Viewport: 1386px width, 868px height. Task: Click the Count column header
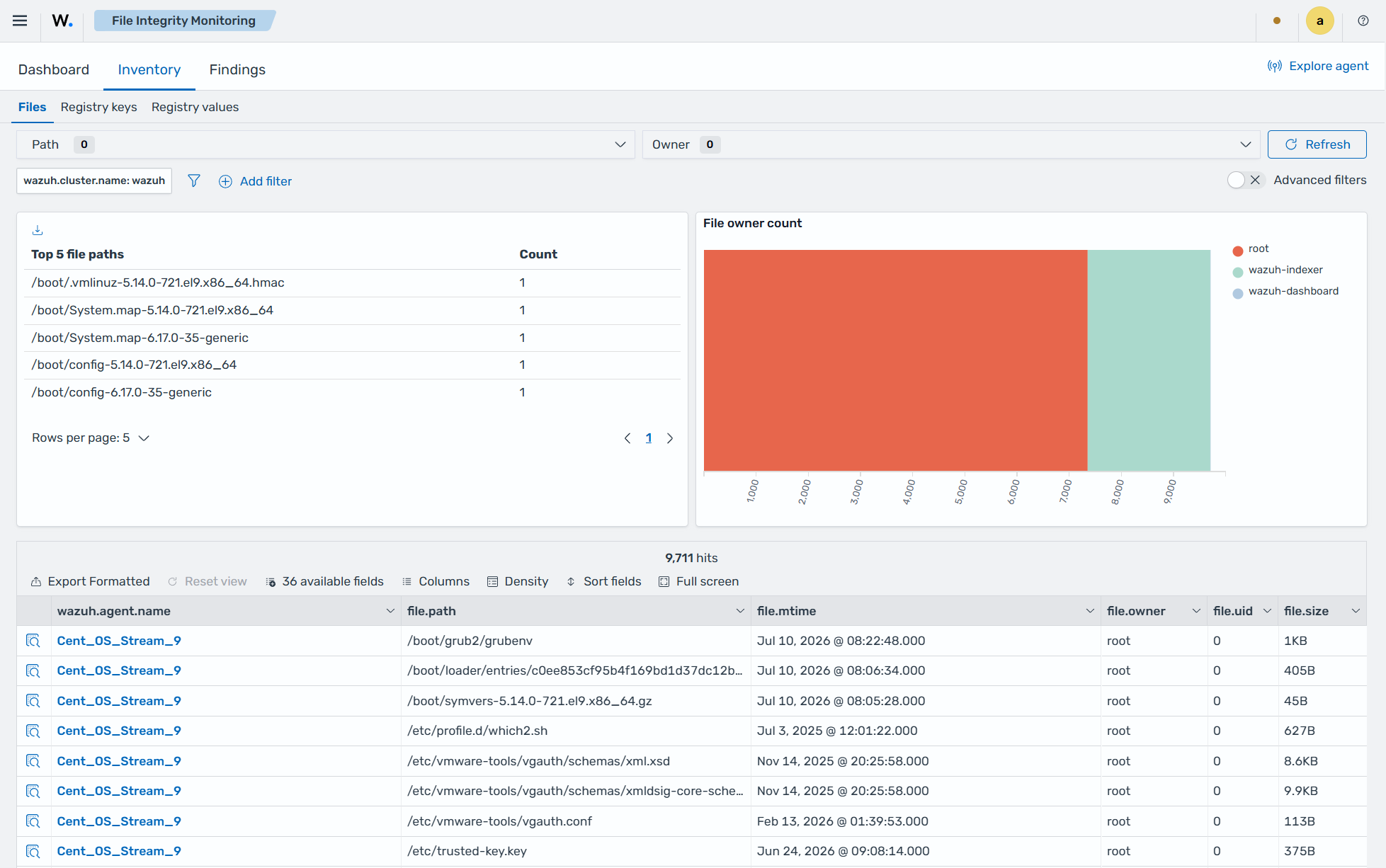[538, 254]
